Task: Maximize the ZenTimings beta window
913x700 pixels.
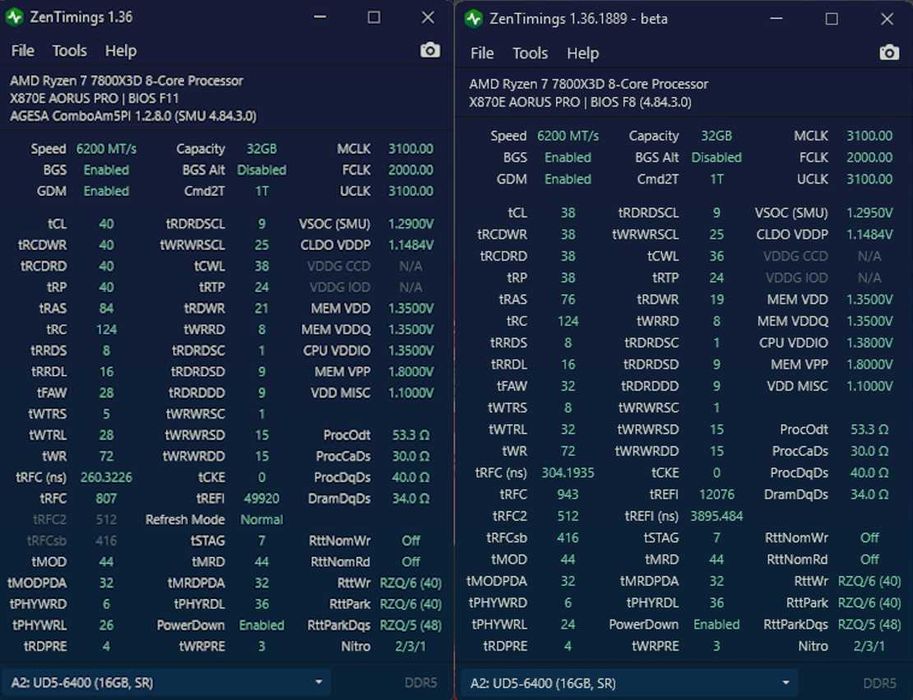Action: click(x=831, y=19)
